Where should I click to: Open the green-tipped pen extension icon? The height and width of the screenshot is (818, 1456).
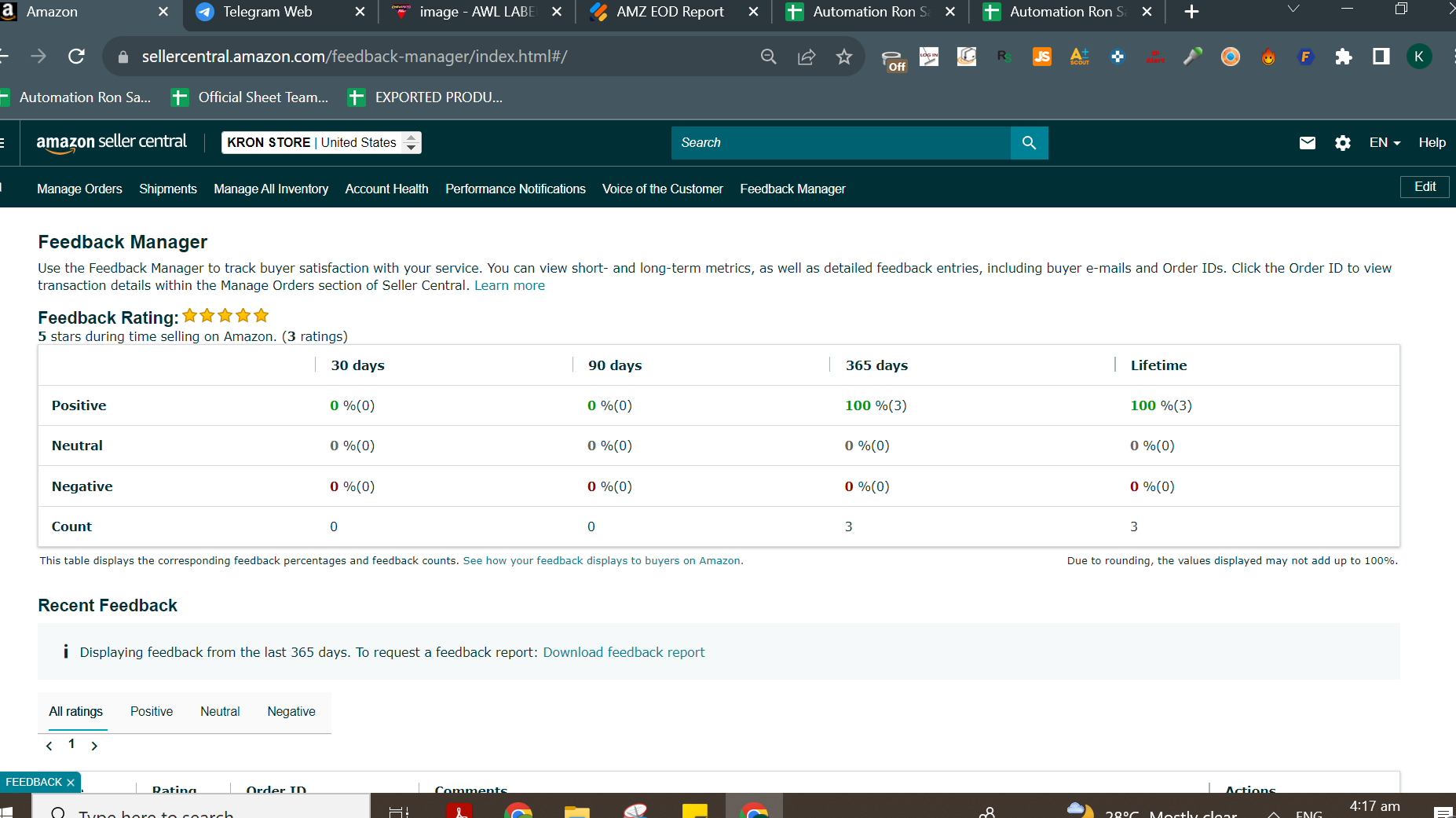click(1193, 57)
